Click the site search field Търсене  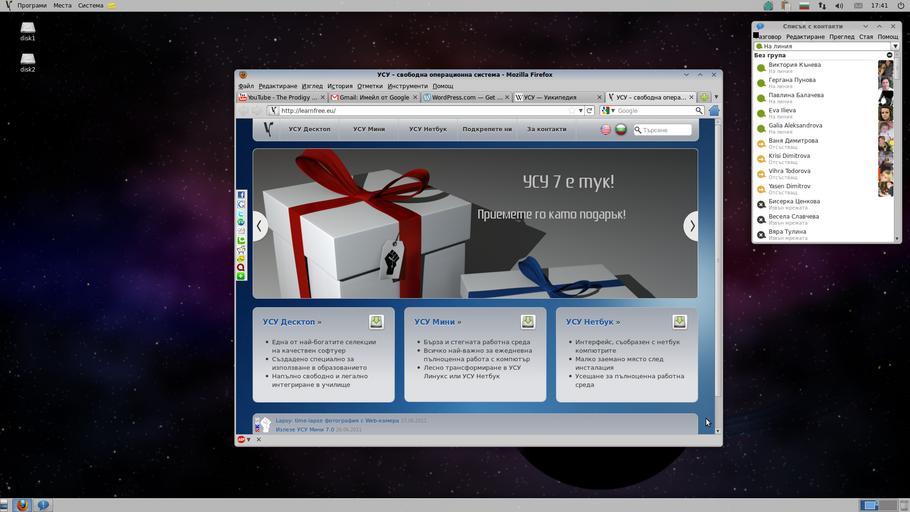664,130
